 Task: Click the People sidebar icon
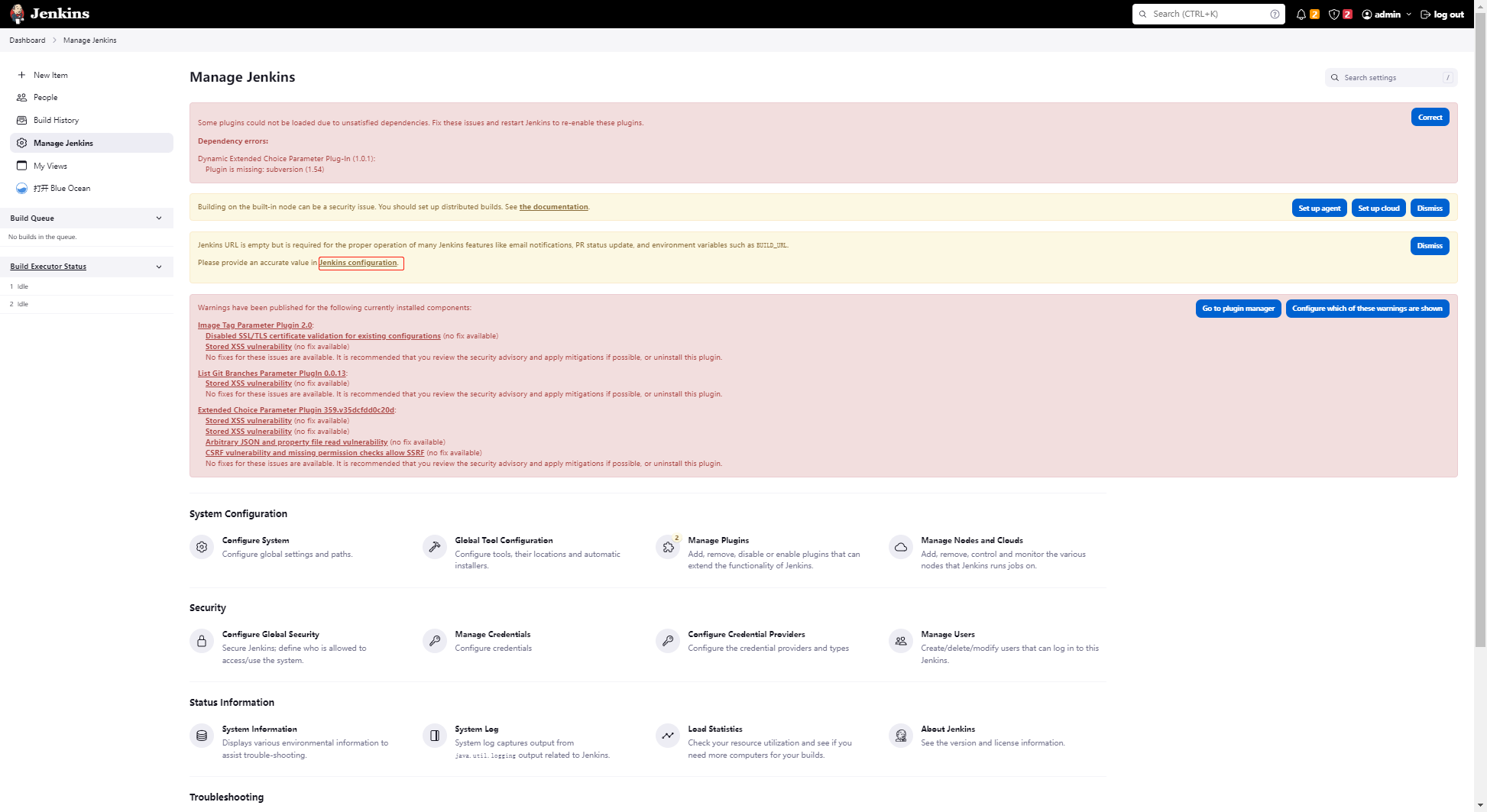pos(21,97)
